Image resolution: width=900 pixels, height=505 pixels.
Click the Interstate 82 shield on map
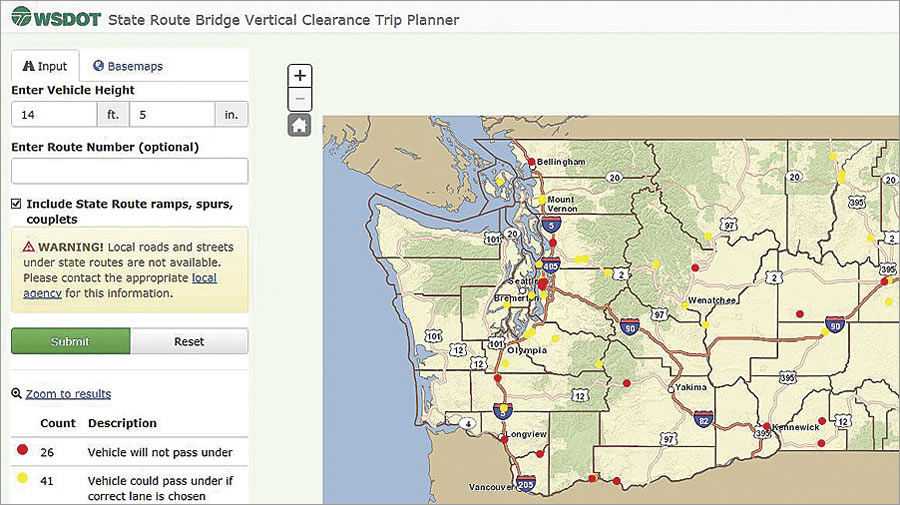point(703,419)
